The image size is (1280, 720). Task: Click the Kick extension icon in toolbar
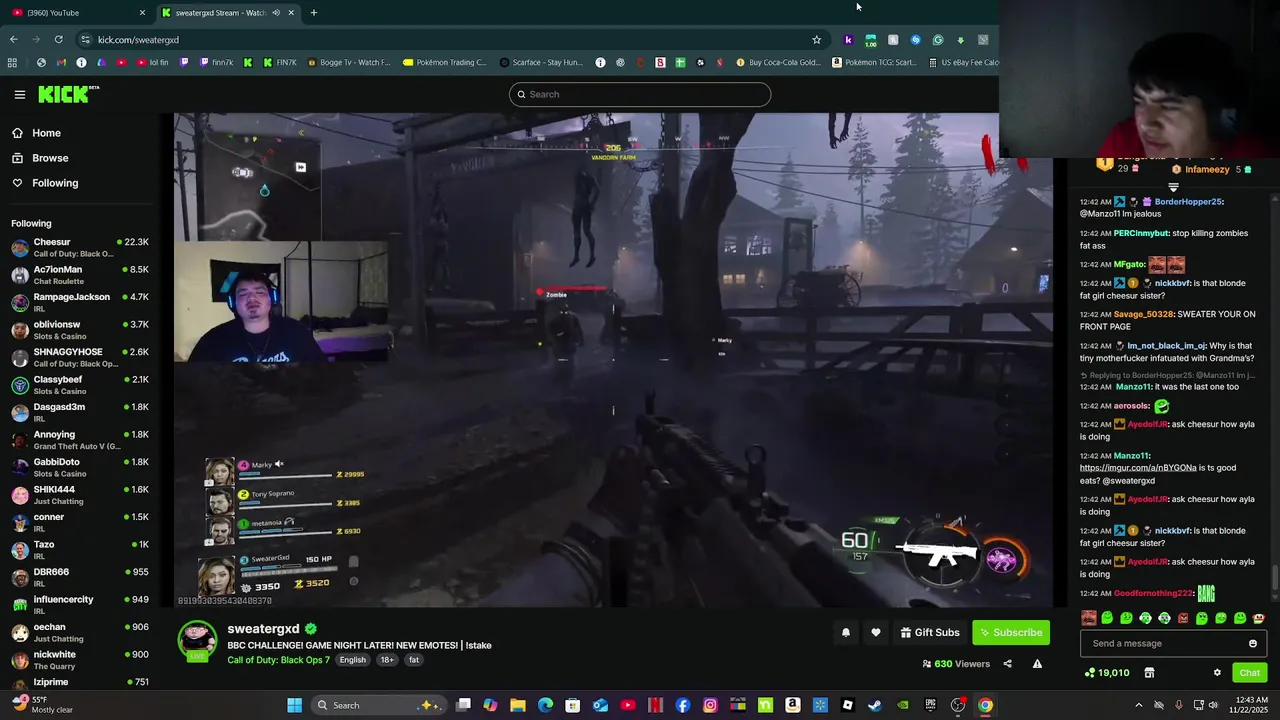tap(848, 40)
